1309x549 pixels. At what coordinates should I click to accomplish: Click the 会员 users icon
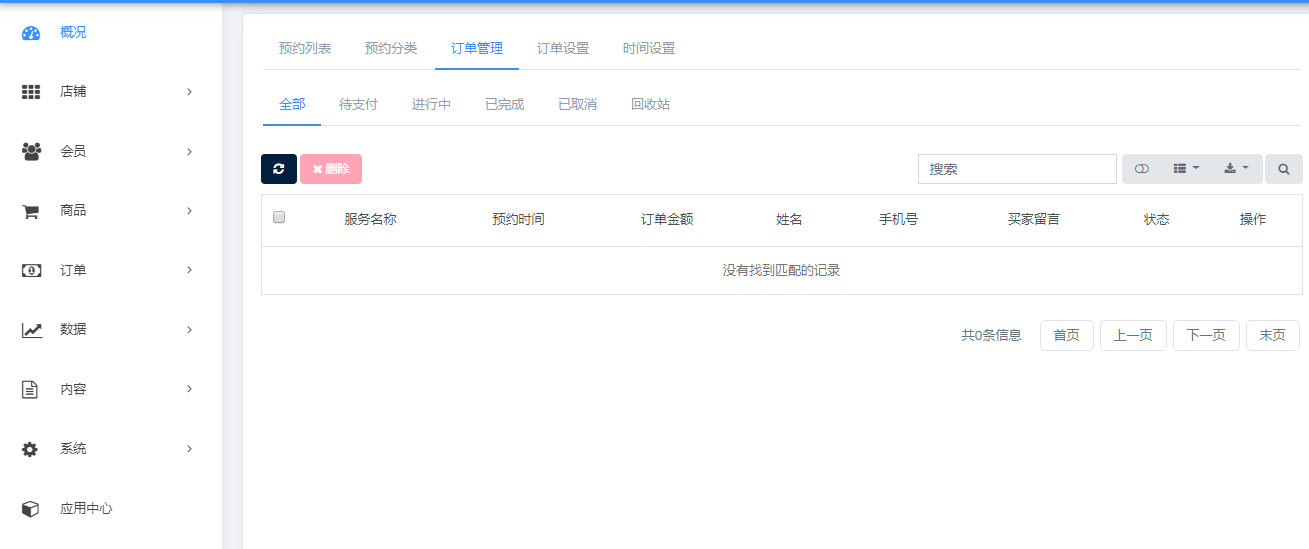coord(31,152)
